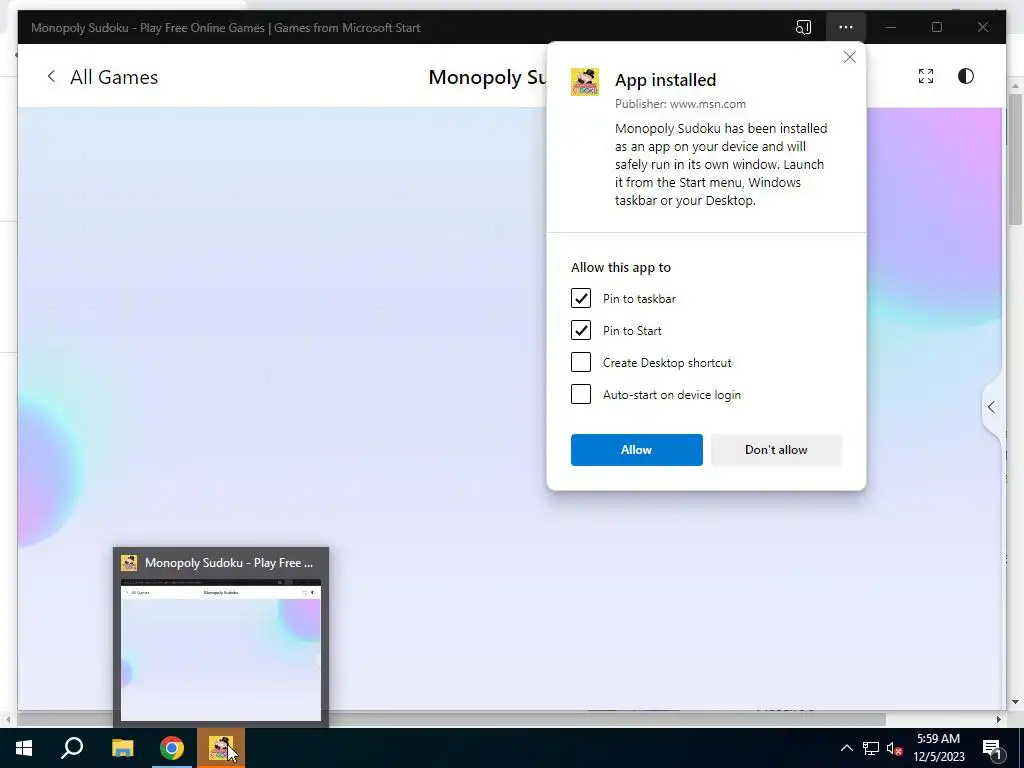This screenshot has height=768, width=1024.
Task: Select the Monopoly Sudoku taskbar preview thumbnail
Action: pyautogui.click(x=221, y=637)
